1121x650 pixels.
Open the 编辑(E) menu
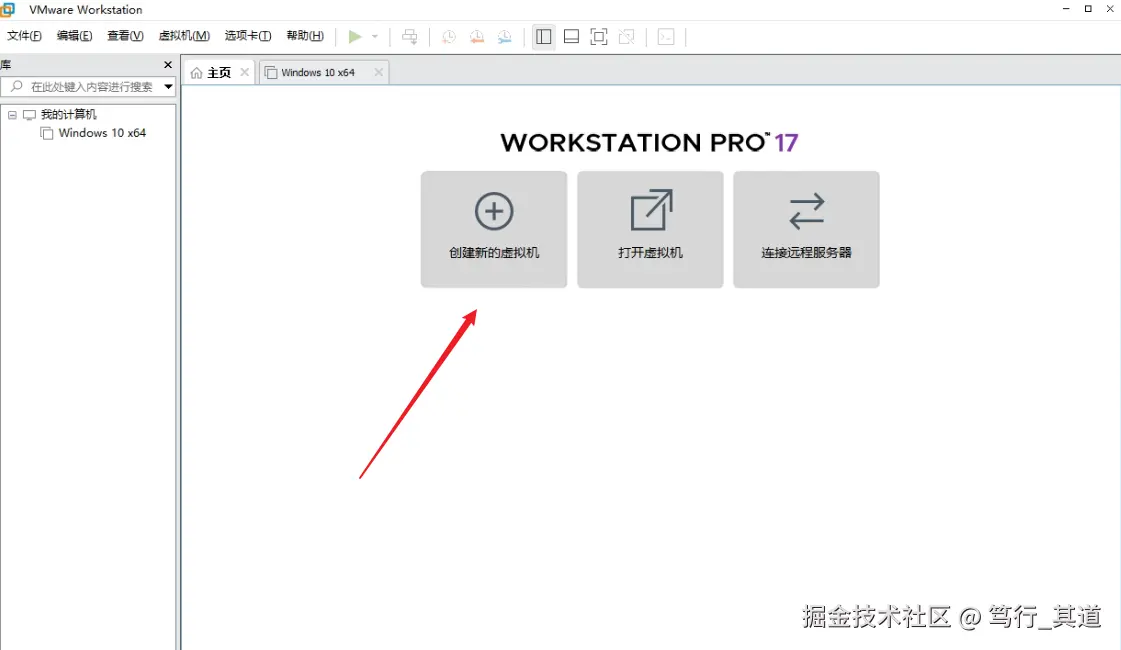pos(74,36)
